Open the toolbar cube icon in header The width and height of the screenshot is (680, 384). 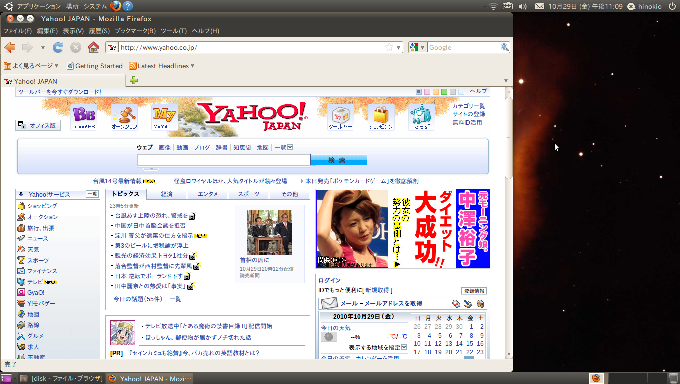[x=340, y=117]
